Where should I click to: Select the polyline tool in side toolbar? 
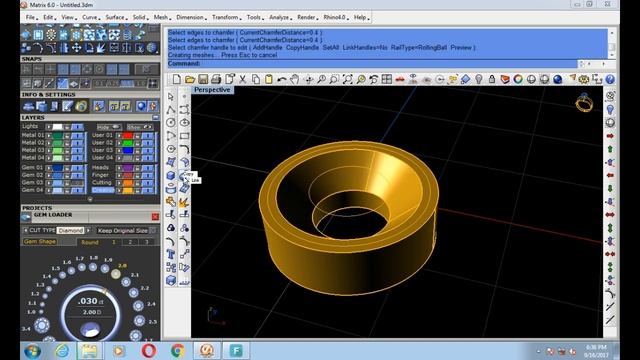[x=171, y=109]
